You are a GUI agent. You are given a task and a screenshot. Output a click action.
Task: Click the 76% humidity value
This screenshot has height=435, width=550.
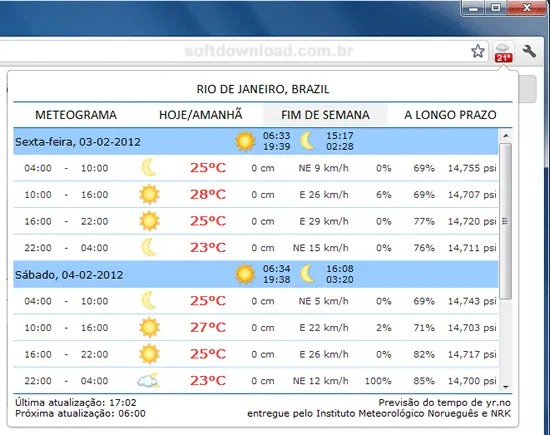click(424, 248)
